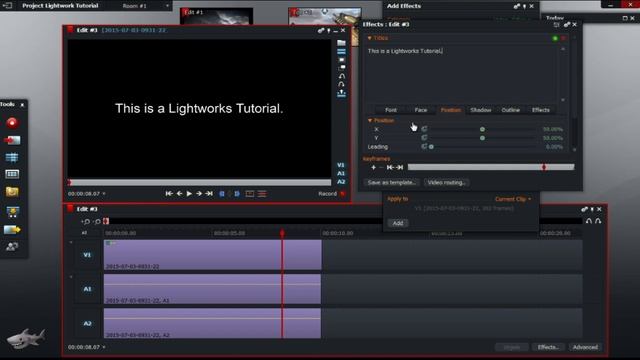Image resolution: width=640 pixels, height=360 pixels.
Task: Go to previous keyframe in Effects panel
Action: tap(390, 167)
